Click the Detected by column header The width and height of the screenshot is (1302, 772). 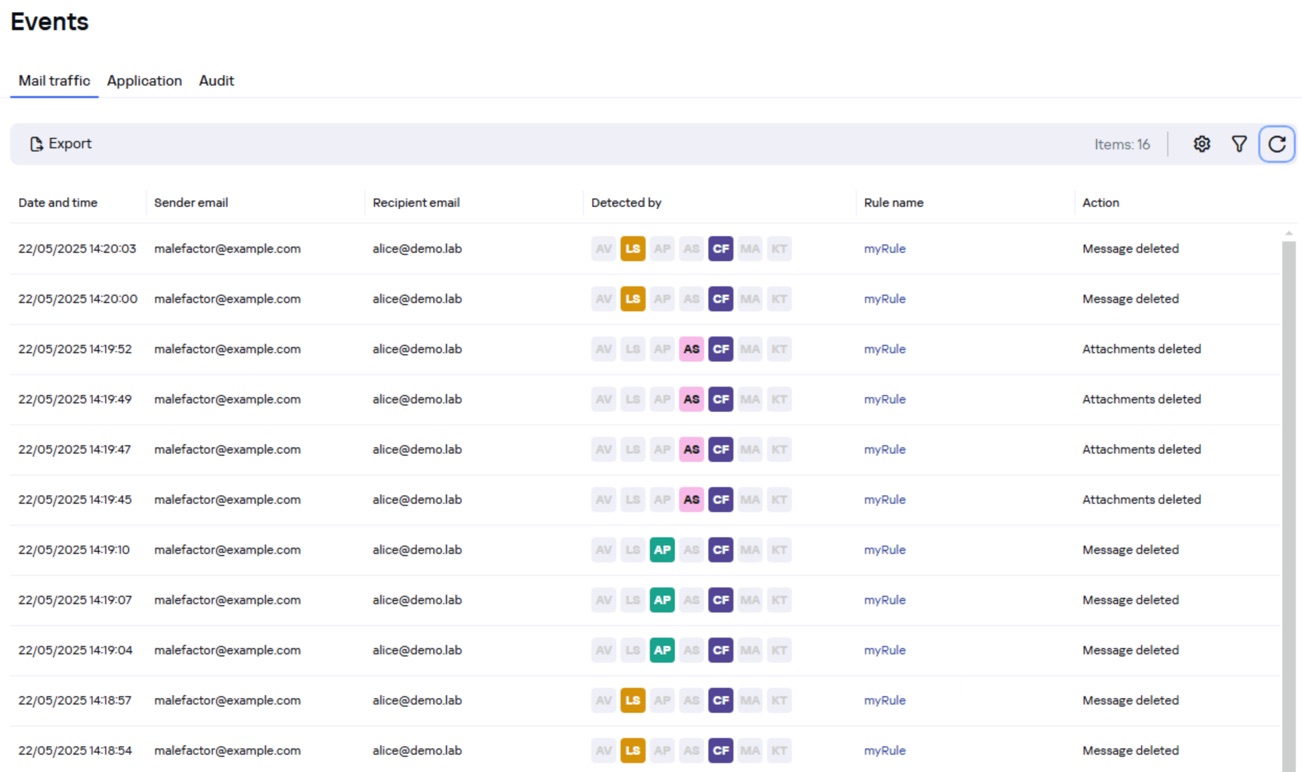(626, 203)
